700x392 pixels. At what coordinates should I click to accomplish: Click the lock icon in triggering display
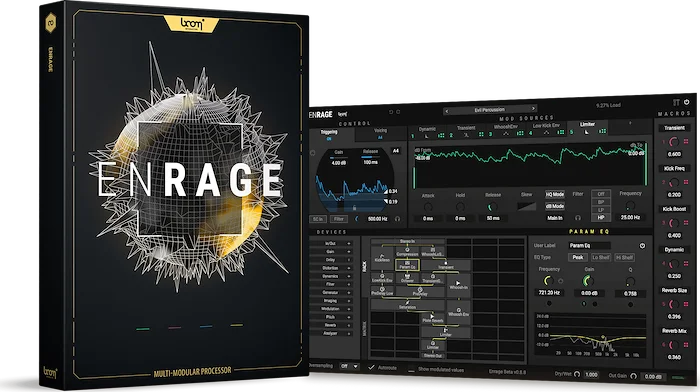point(355,208)
